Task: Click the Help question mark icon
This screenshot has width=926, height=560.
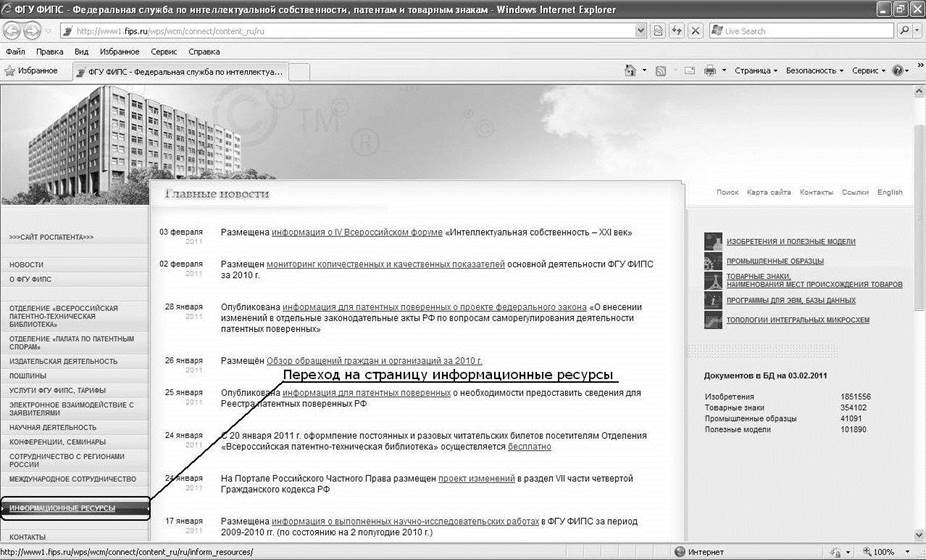Action: click(x=898, y=71)
